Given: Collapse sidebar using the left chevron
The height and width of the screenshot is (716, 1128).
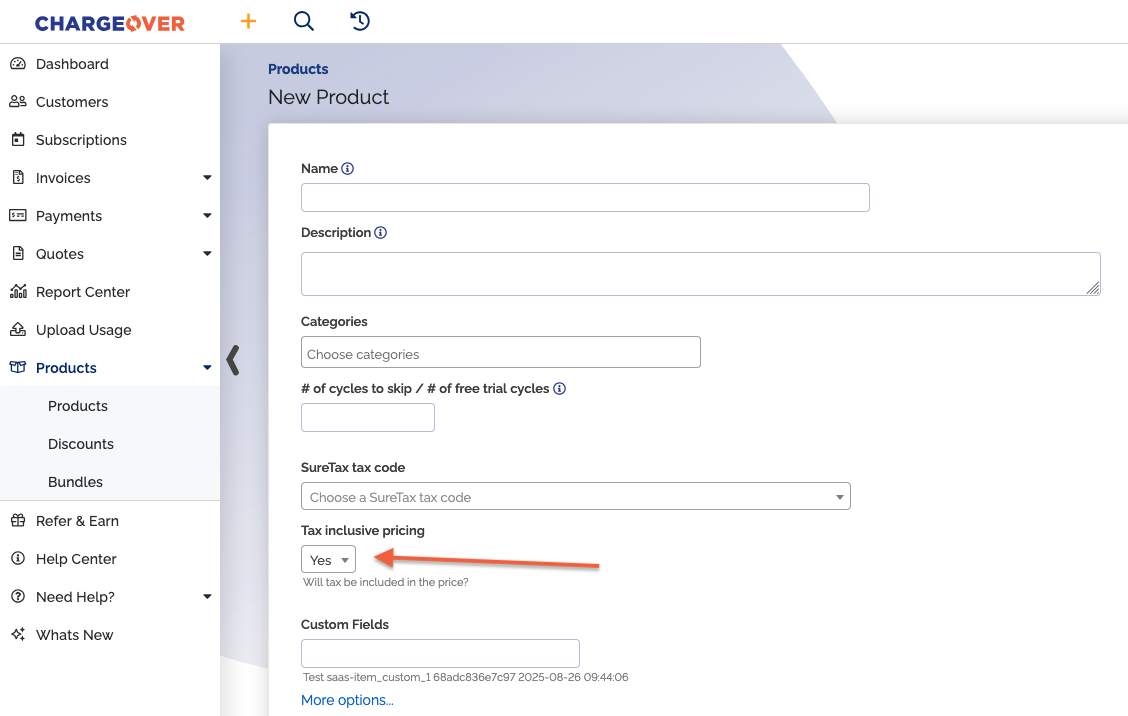Looking at the screenshot, I should coord(233,360).
